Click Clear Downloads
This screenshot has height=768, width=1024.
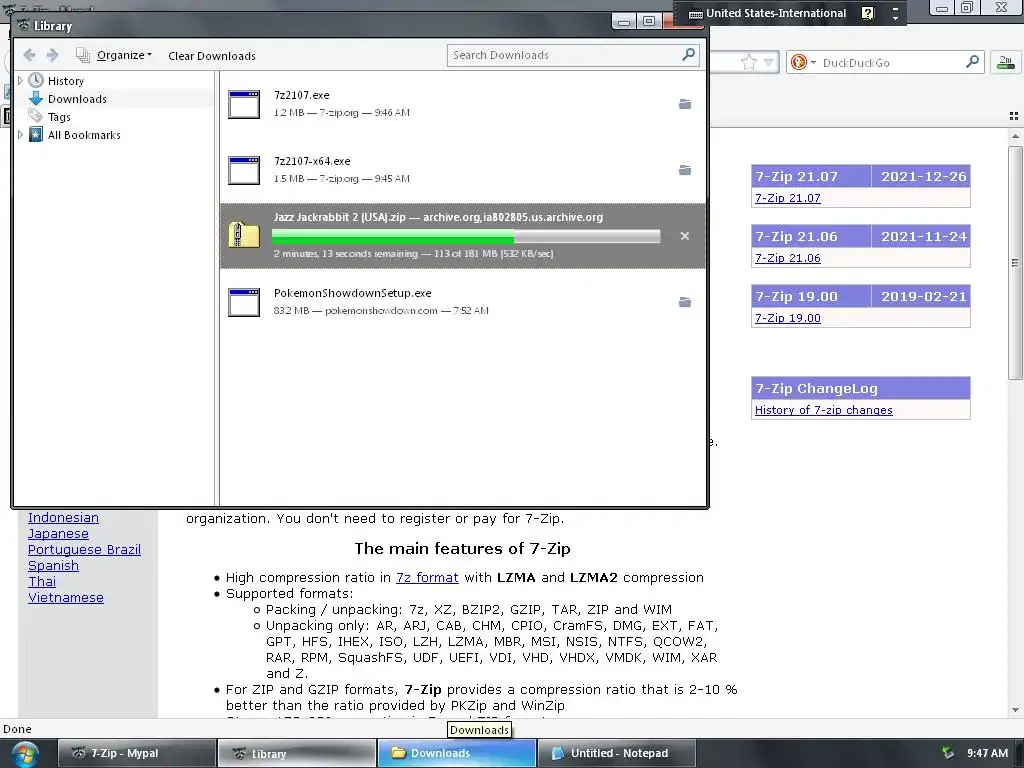click(212, 56)
